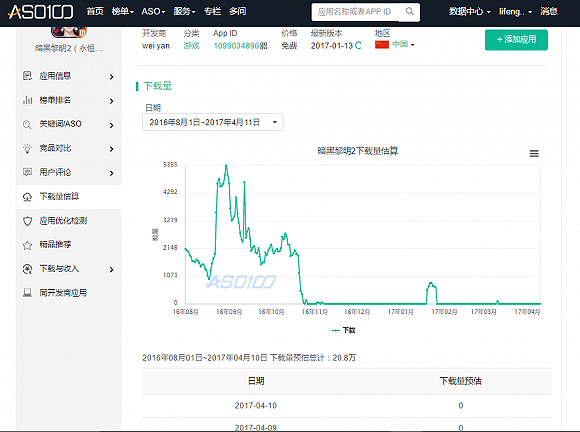Click the search magnifier icon

(x=409, y=11)
